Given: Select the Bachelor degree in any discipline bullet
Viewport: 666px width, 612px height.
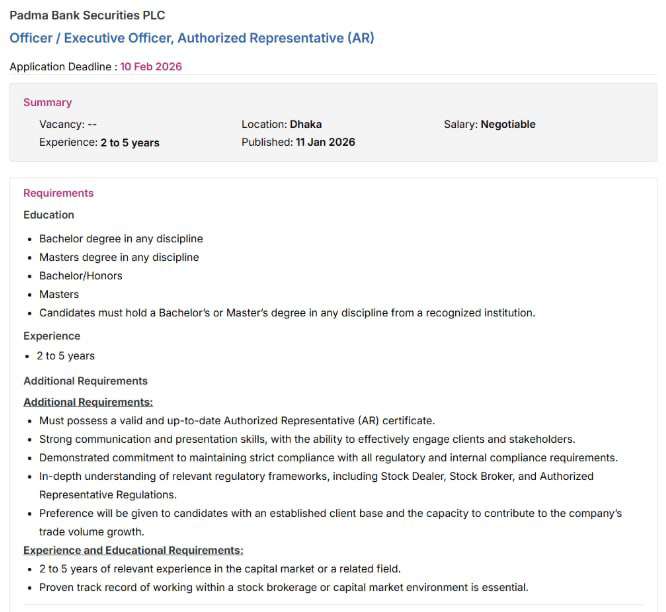Looking at the screenshot, I should tap(121, 239).
